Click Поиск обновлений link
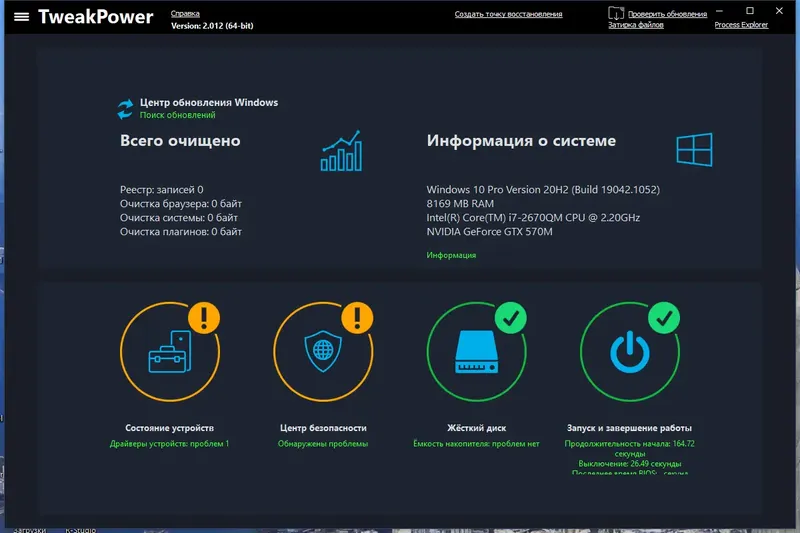The height and width of the screenshot is (533, 800). 178,115
